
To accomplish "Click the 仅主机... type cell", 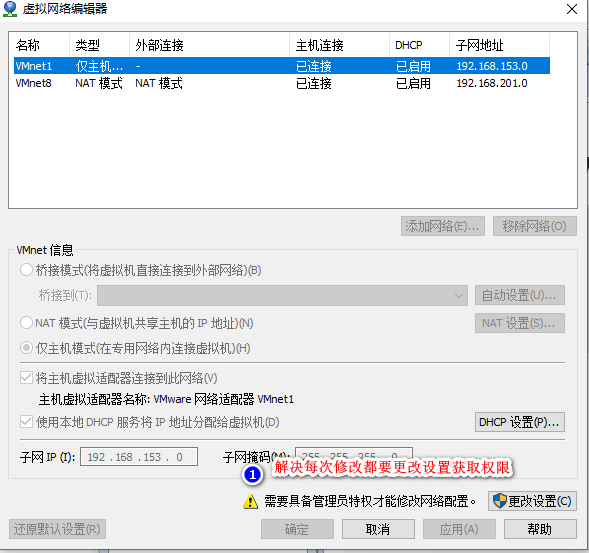I will tap(99, 66).
